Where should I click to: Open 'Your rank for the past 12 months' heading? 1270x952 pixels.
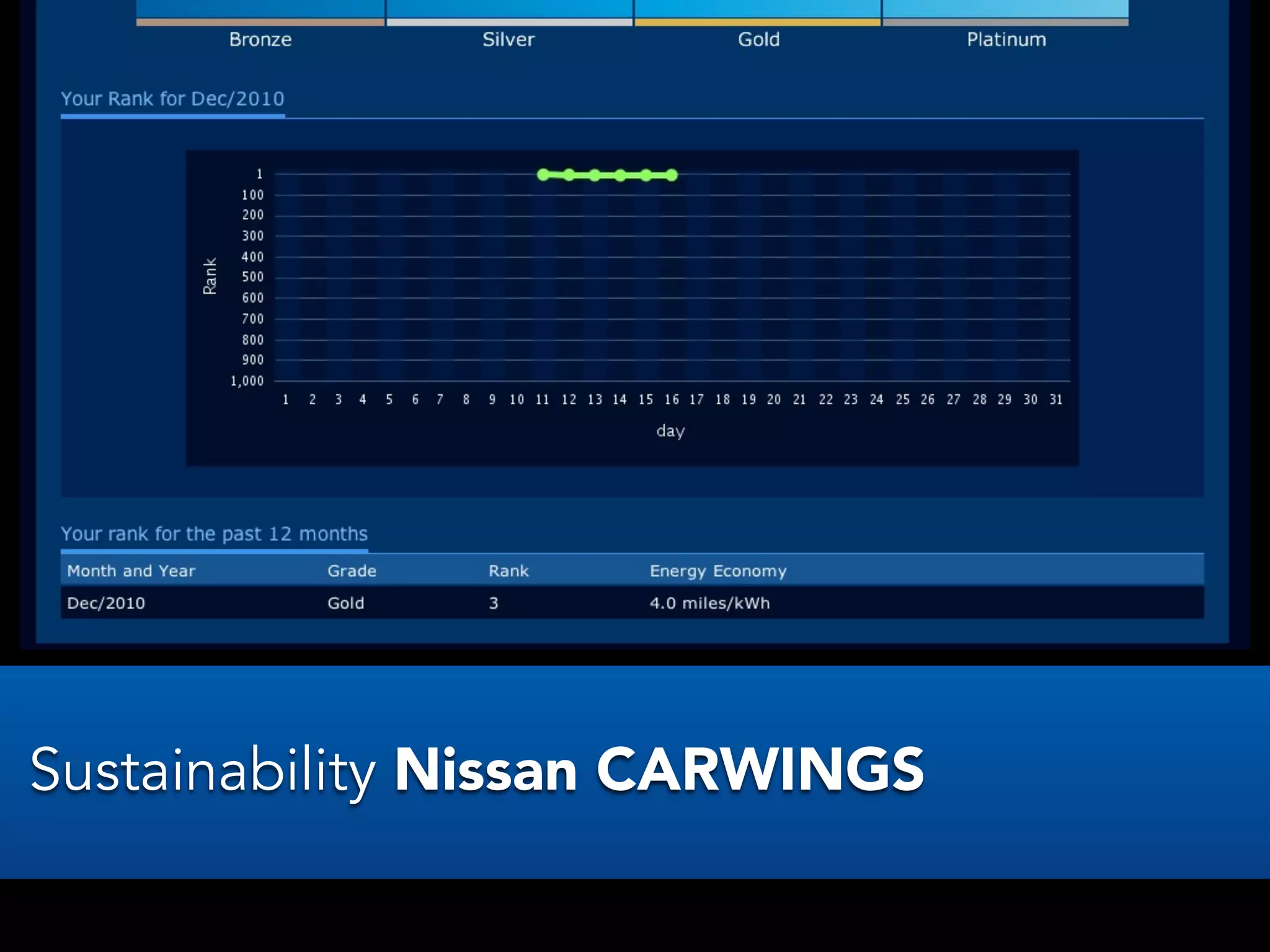coord(214,534)
